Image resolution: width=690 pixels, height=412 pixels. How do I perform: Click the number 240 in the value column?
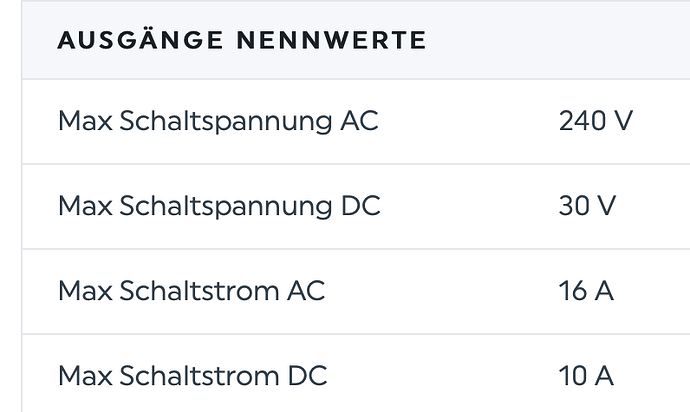(583, 122)
